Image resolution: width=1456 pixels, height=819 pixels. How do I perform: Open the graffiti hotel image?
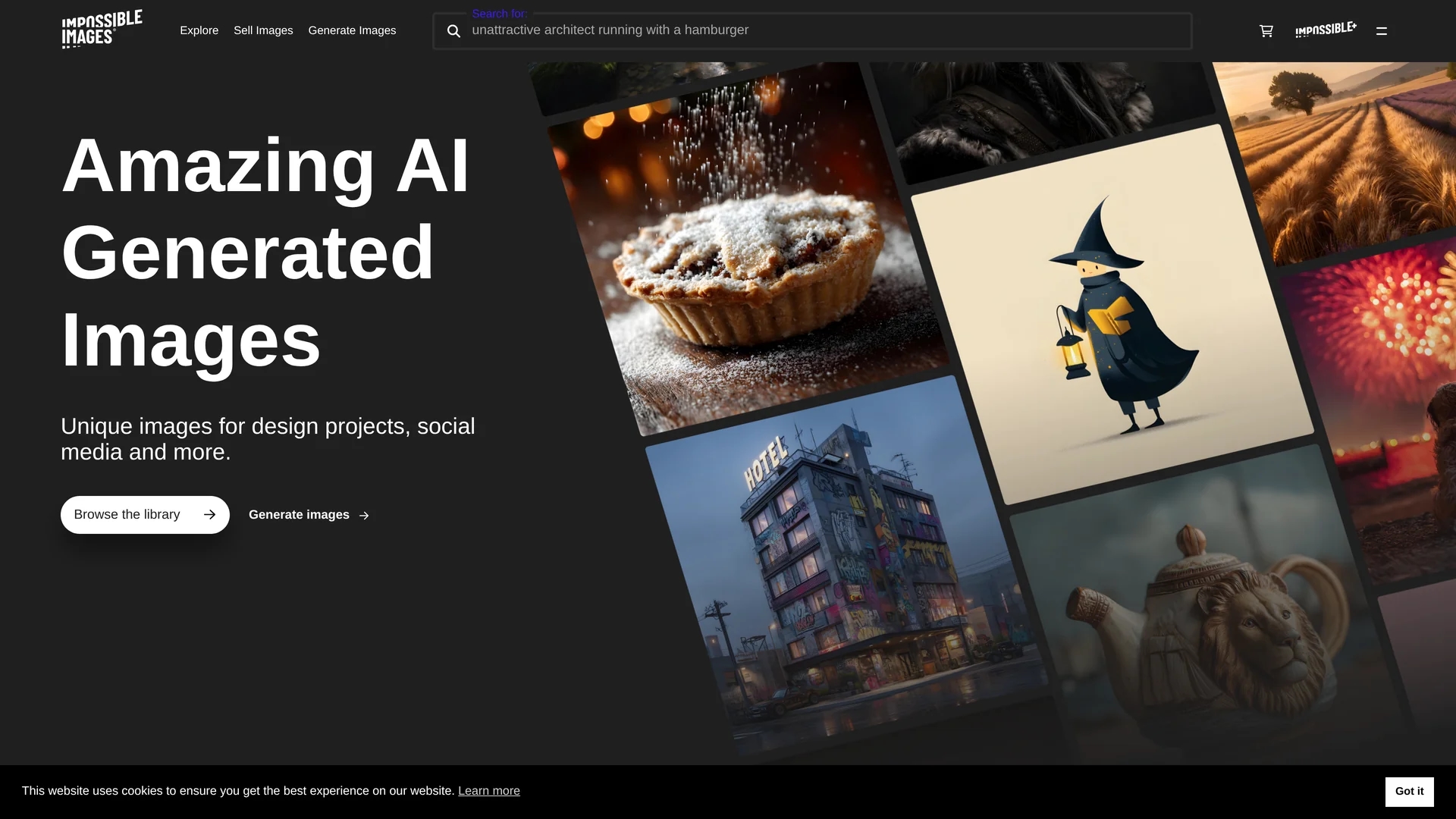846,565
